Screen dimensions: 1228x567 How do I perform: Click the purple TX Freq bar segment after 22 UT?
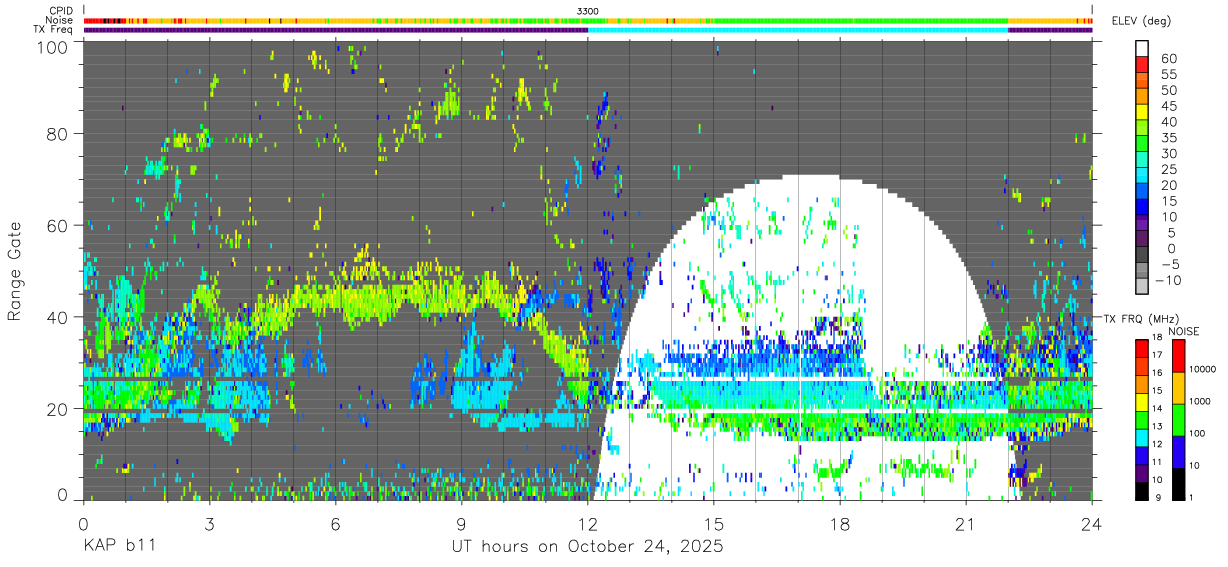click(1050, 30)
